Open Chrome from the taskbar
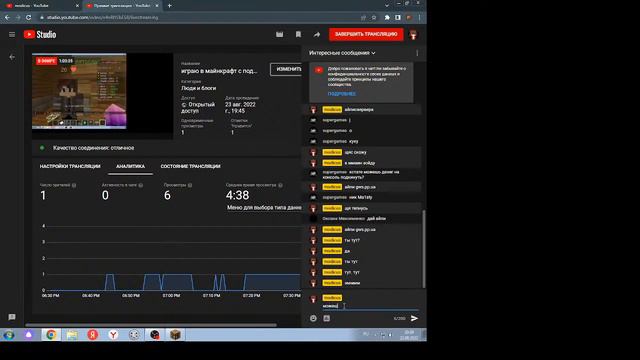The height and width of the screenshot is (360, 640). (51, 335)
